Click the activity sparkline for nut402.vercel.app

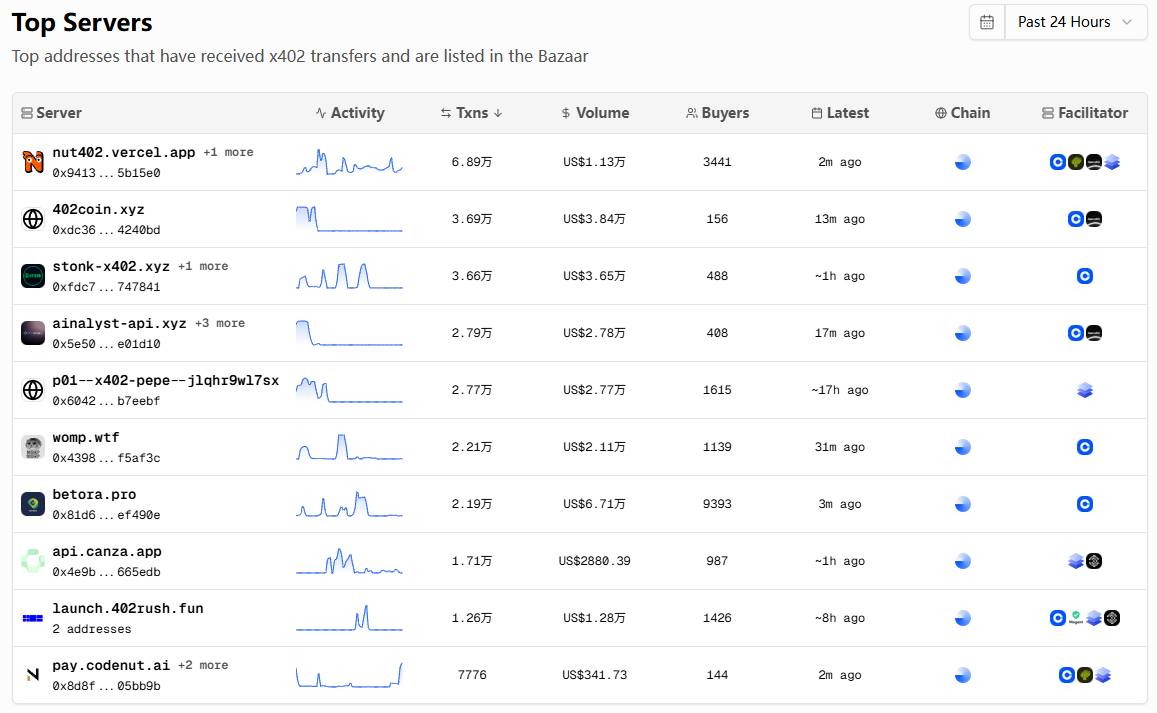click(x=349, y=162)
